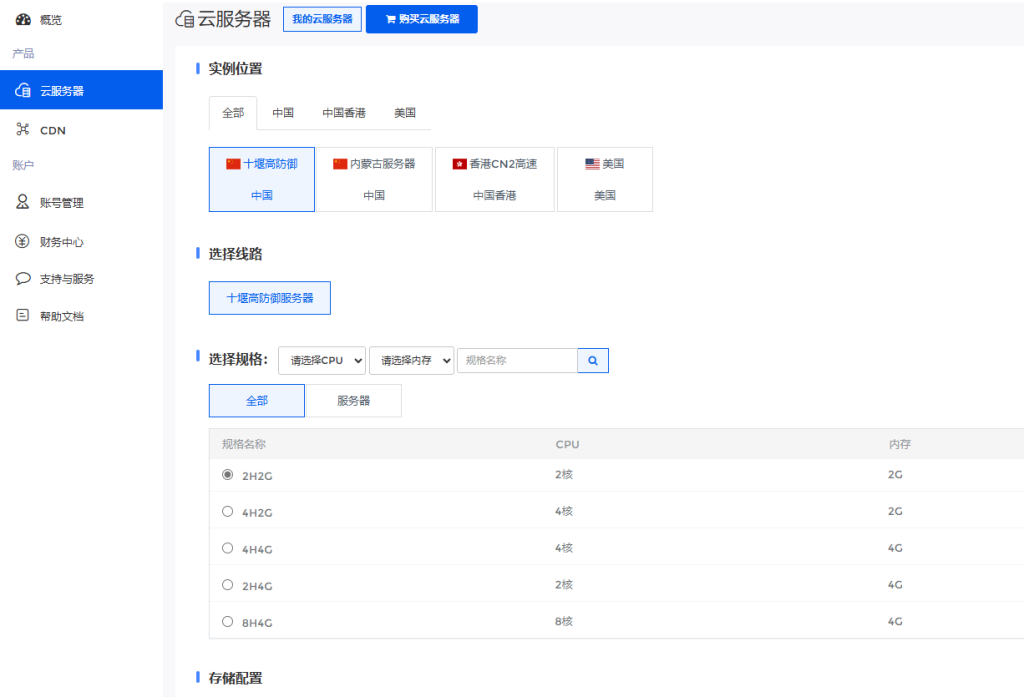Switch to the 中国香港 location tab
Screen dimensions: 1024x697
click(x=344, y=113)
